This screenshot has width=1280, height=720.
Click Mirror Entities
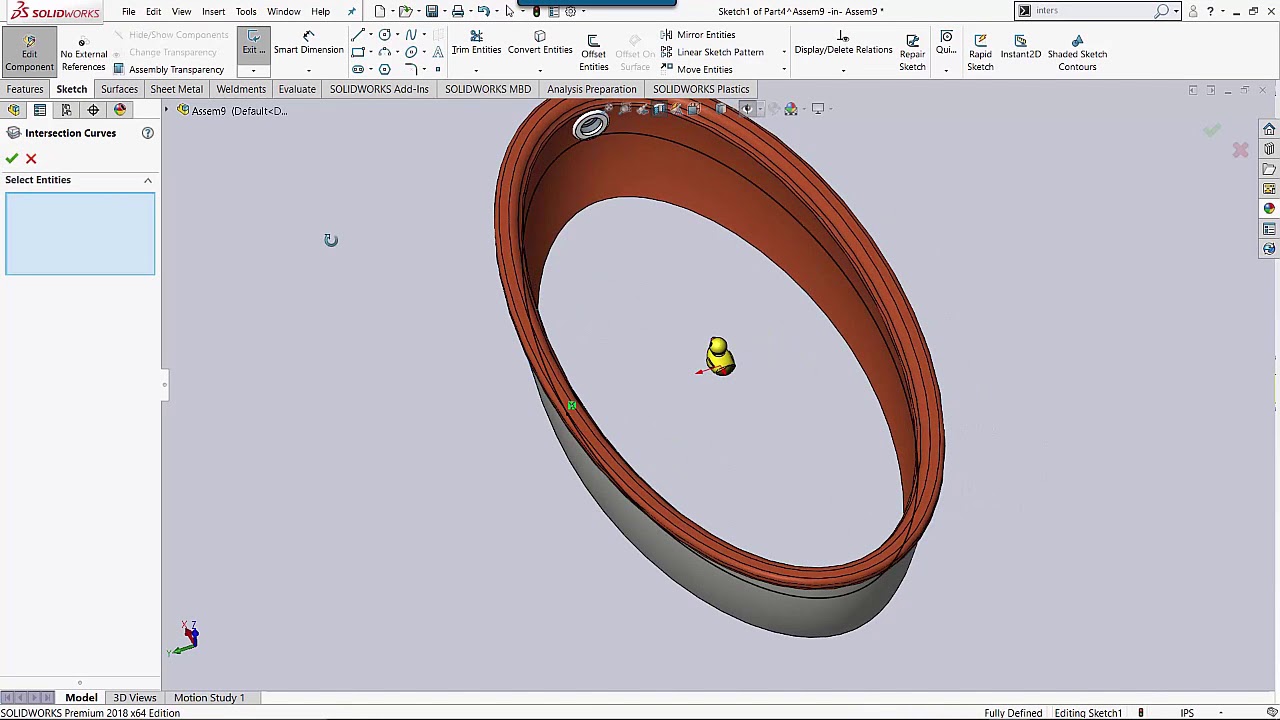tap(698, 35)
